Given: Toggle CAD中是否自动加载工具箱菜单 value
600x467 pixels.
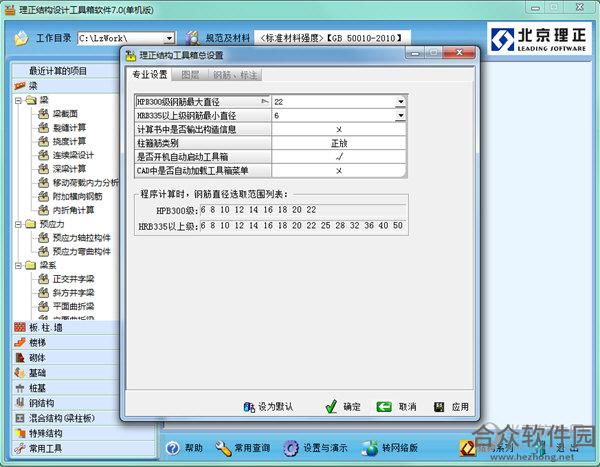Looking at the screenshot, I should coord(339,170).
